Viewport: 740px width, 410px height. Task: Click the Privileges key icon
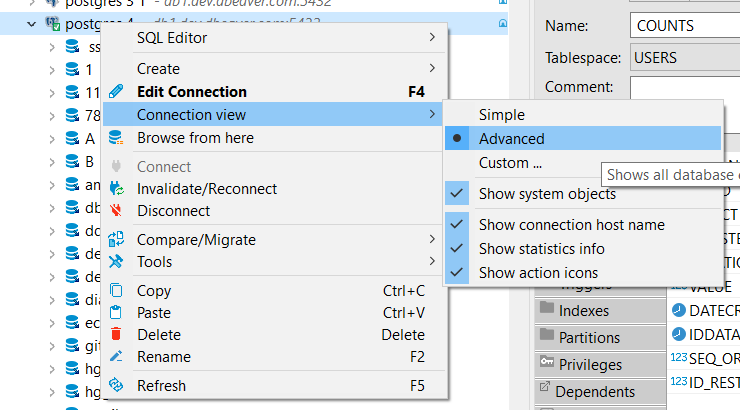pyautogui.click(x=547, y=361)
